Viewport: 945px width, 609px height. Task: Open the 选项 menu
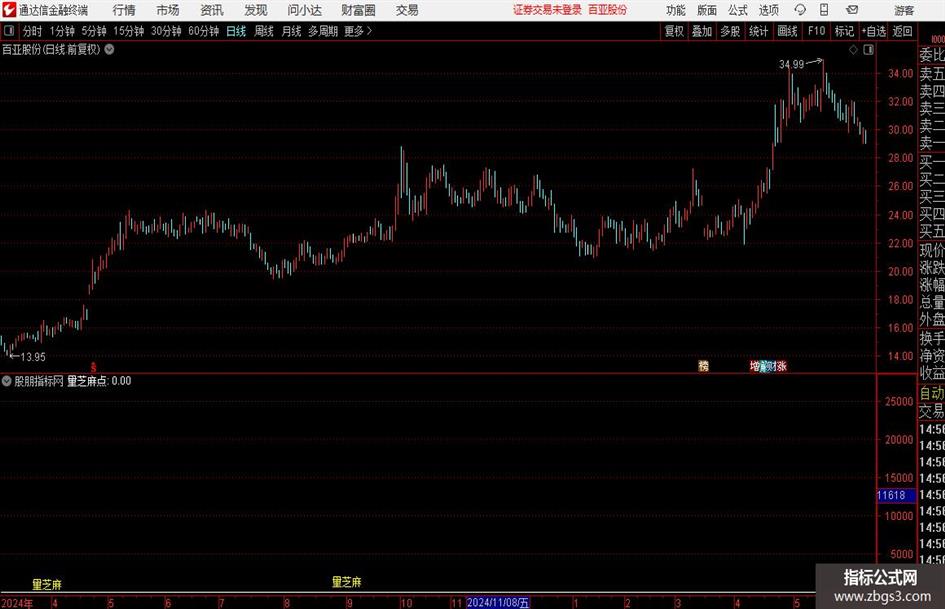tap(768, 10)
